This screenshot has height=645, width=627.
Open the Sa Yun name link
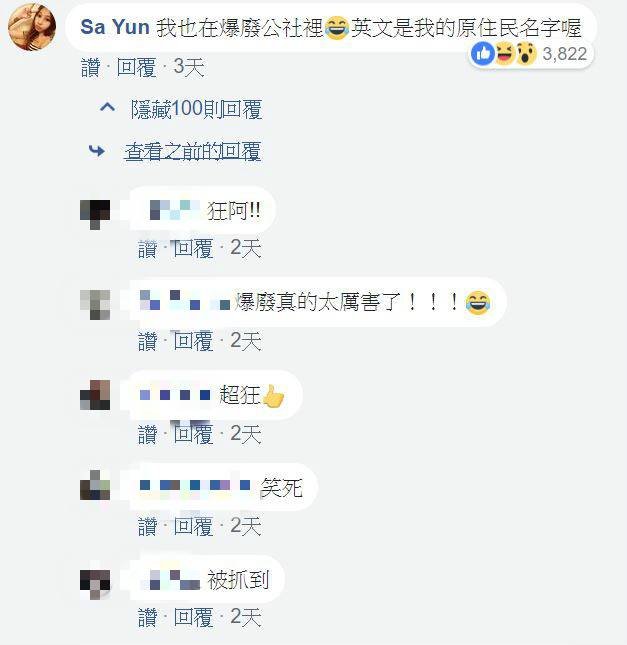(x=115, y=27)
